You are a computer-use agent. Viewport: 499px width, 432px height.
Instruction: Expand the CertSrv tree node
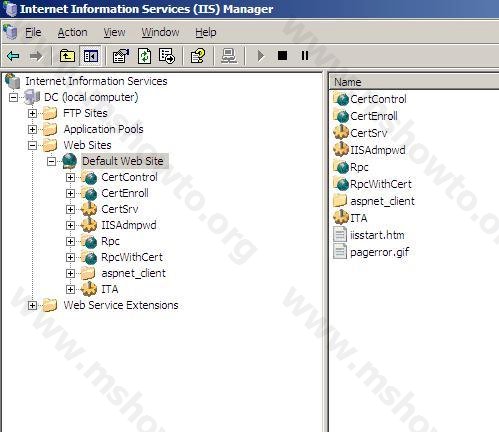[x=70, y=209]
